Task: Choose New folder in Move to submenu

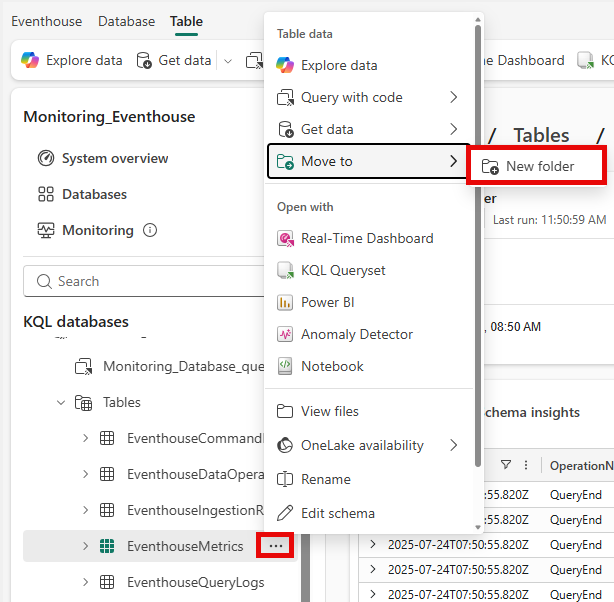Action: (536, 166)
